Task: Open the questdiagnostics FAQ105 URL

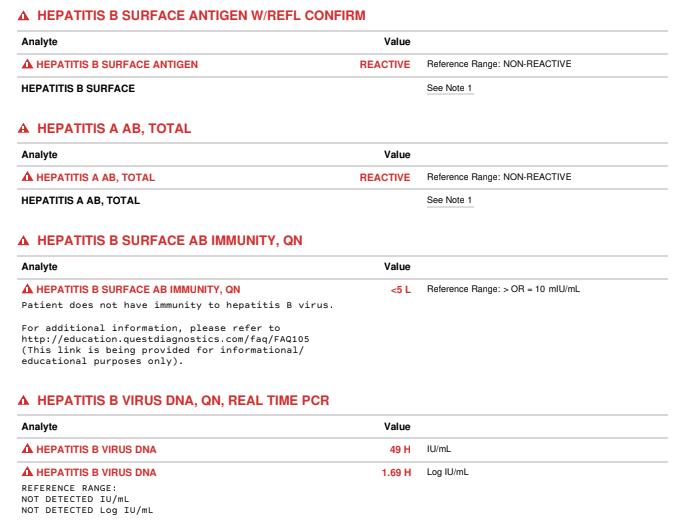Action: [165, 339]
